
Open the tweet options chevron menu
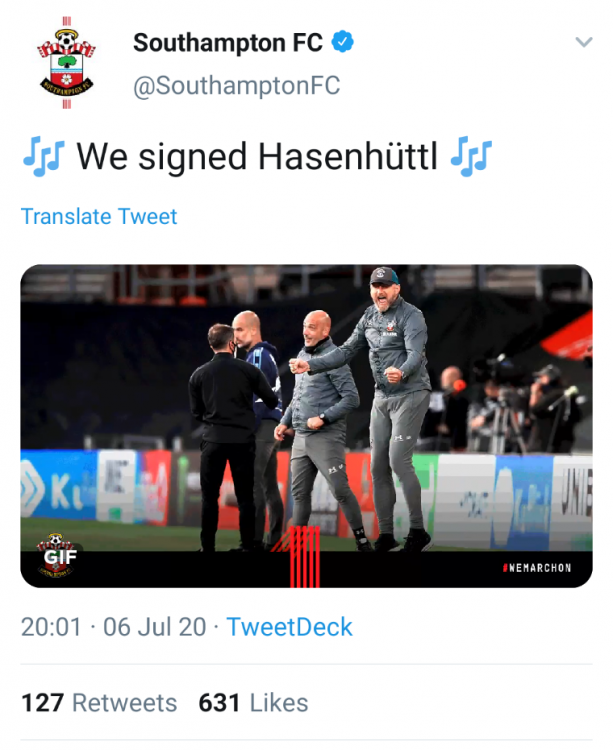click(x=584, y=42)
